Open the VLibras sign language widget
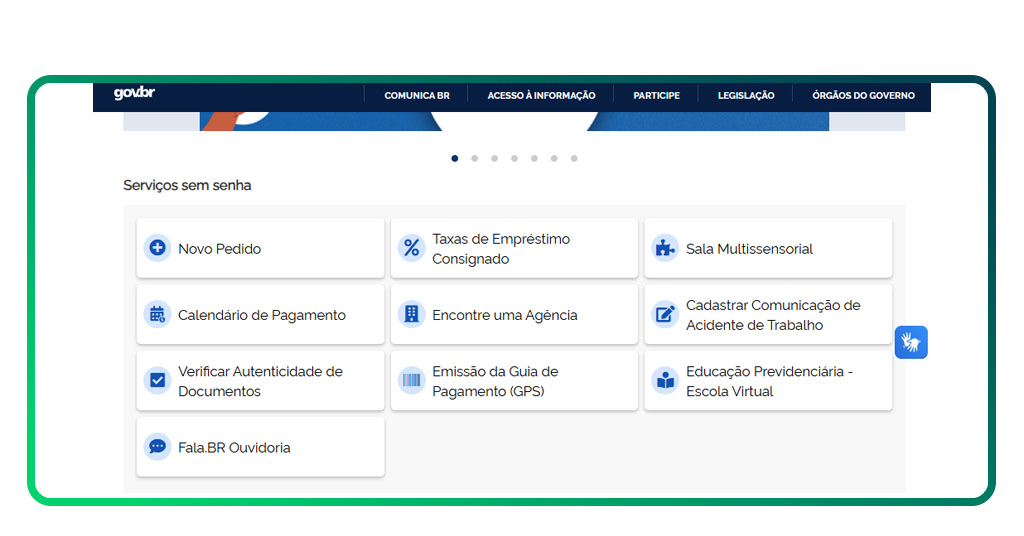This screenshot has height=536, width=1024. (x=911, y=342)
